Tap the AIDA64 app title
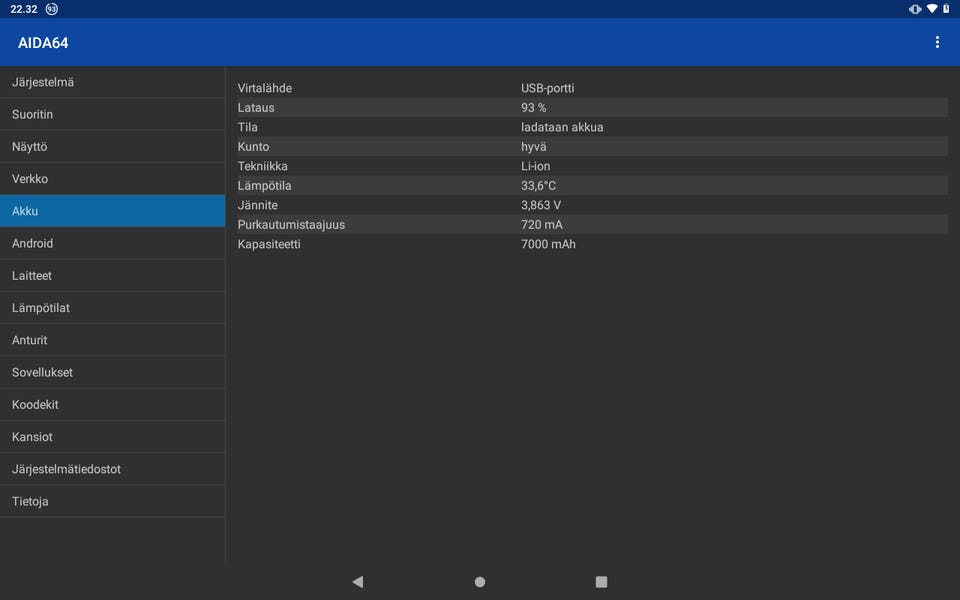 click(43, 43)
